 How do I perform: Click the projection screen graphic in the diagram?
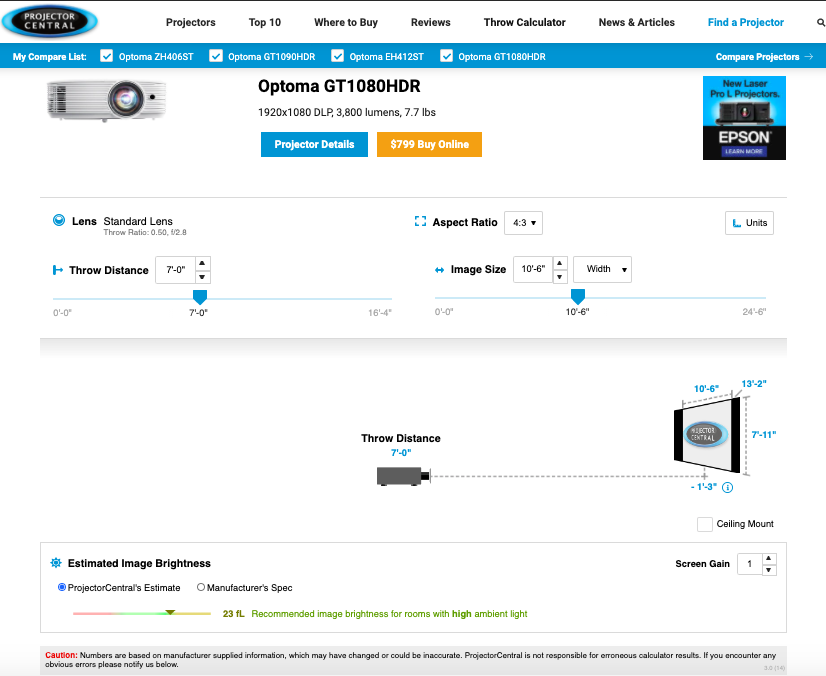(x=707, y=435)
